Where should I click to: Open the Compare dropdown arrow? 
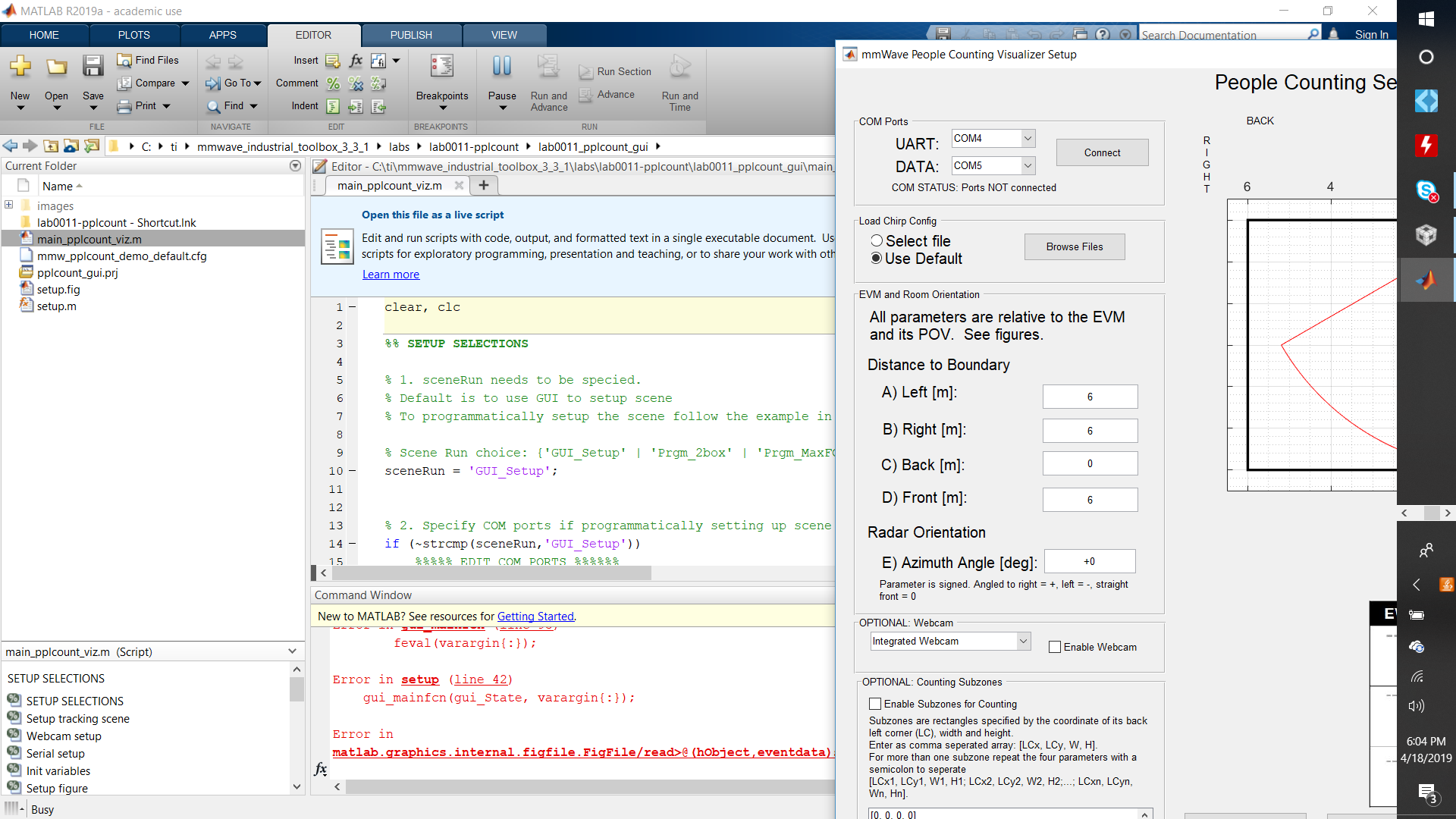point(185,83)
